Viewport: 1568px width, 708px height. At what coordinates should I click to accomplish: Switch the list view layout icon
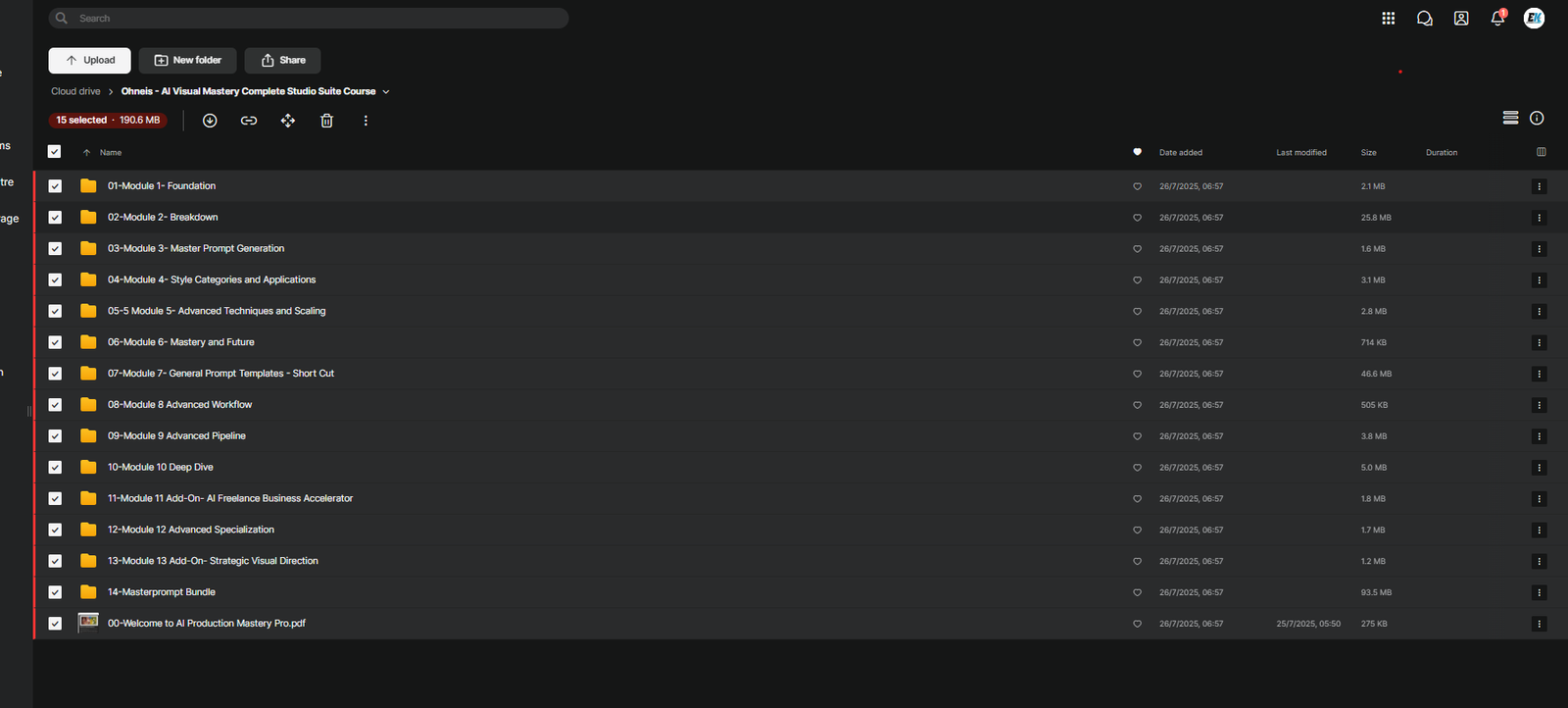pos(1510,118)
